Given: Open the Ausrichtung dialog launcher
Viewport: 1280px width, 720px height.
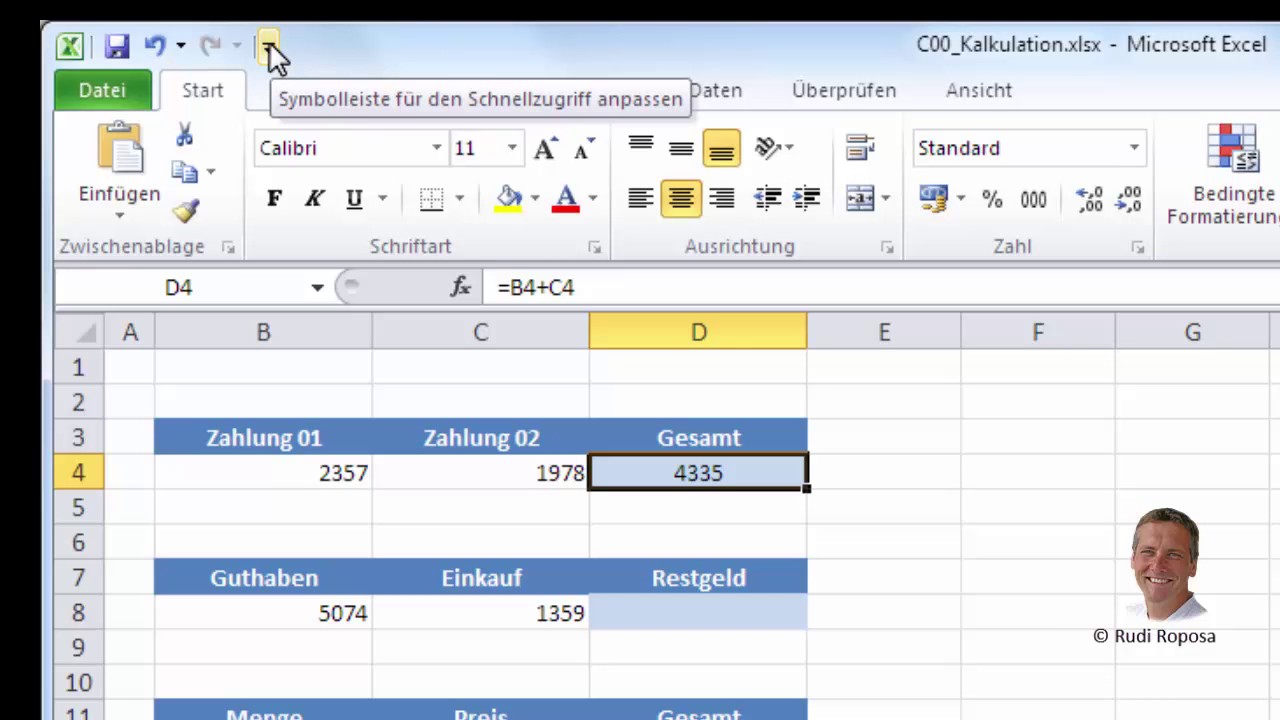Looking at the screenshot, I should point(888,247).
